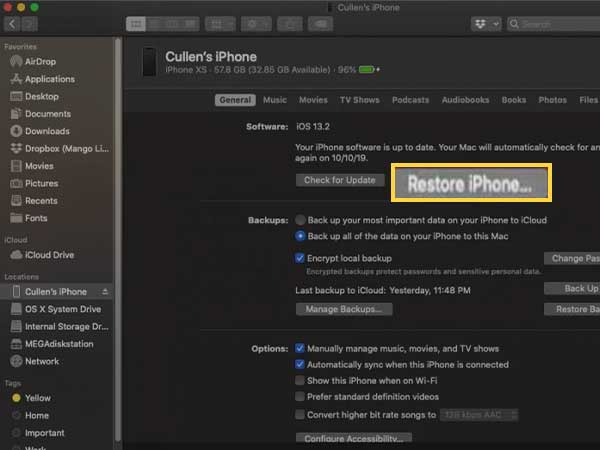Screen dimensions: 600x450
Task: Select back up all data to this Mac
Action: click(300, 236)
